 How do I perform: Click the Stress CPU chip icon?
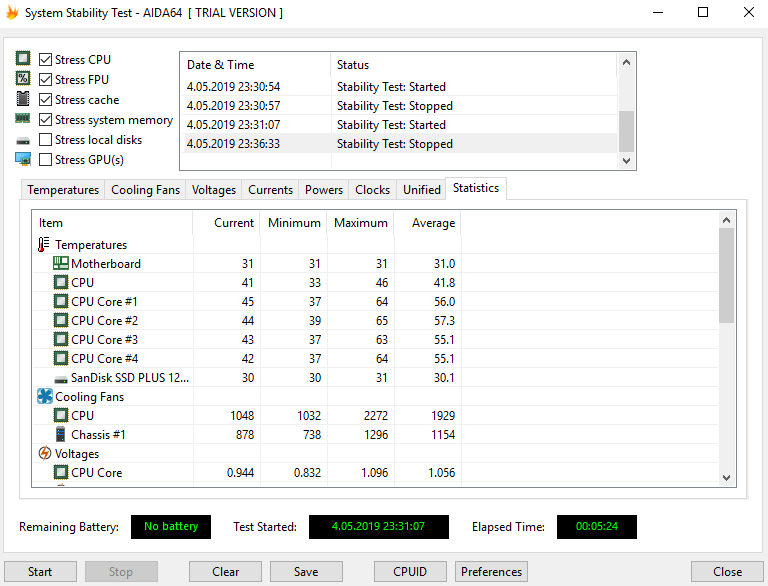pos(23,58)
